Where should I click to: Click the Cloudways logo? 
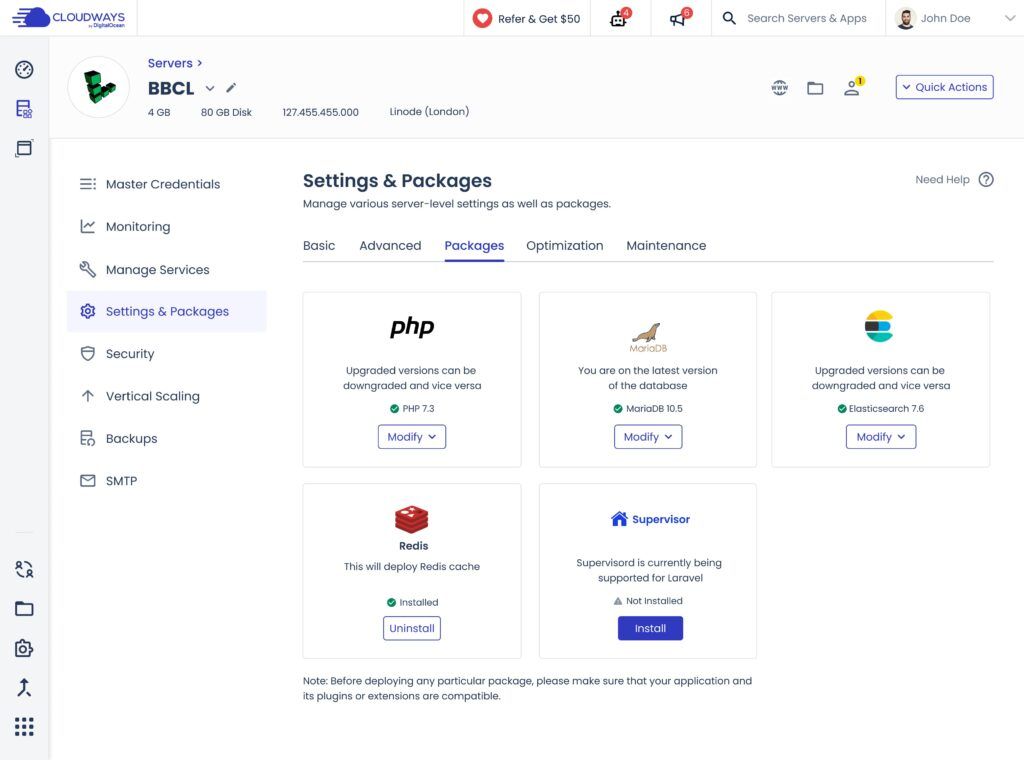[x=69, y=18]
